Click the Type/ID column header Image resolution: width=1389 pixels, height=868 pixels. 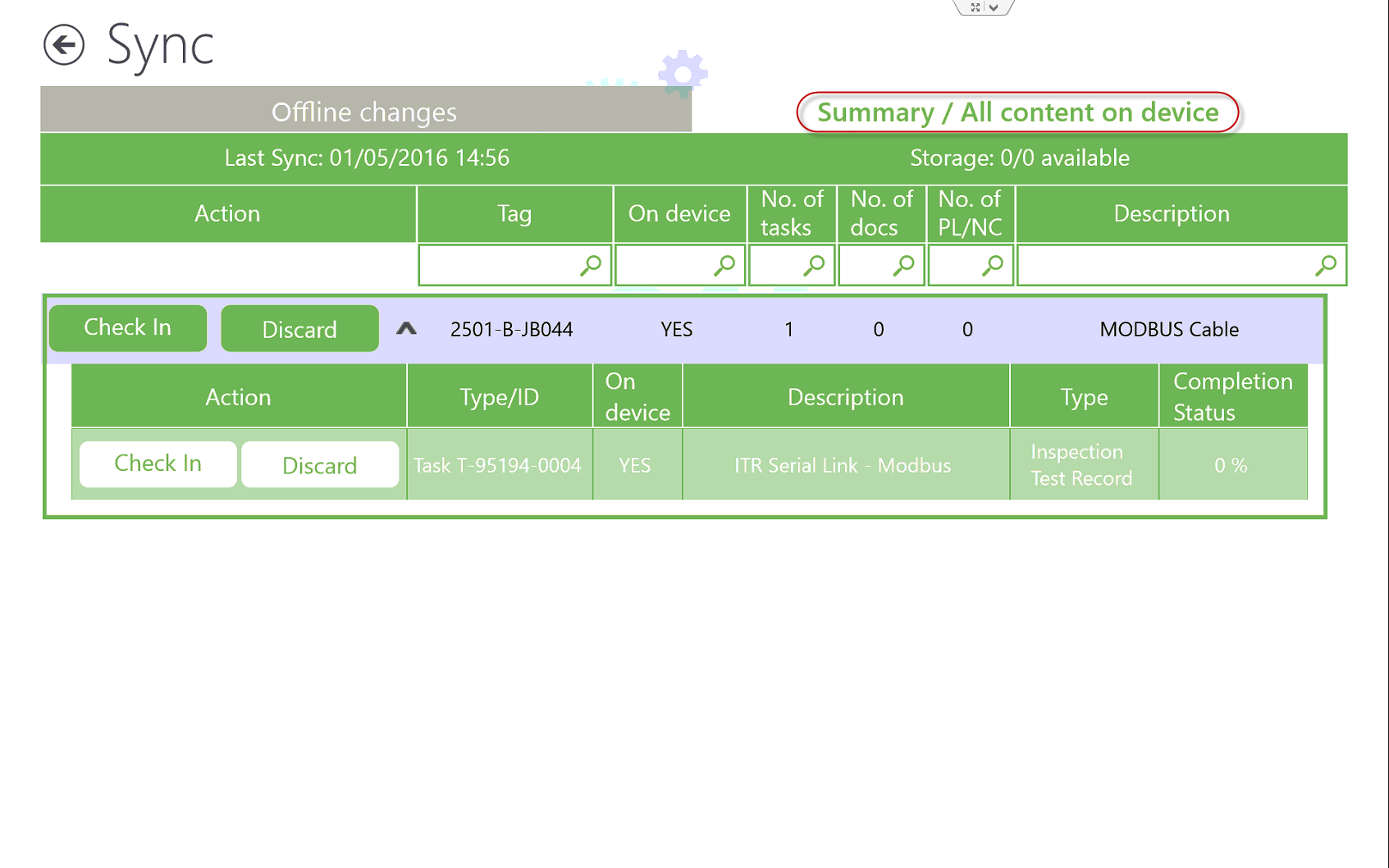pos(499,396)
